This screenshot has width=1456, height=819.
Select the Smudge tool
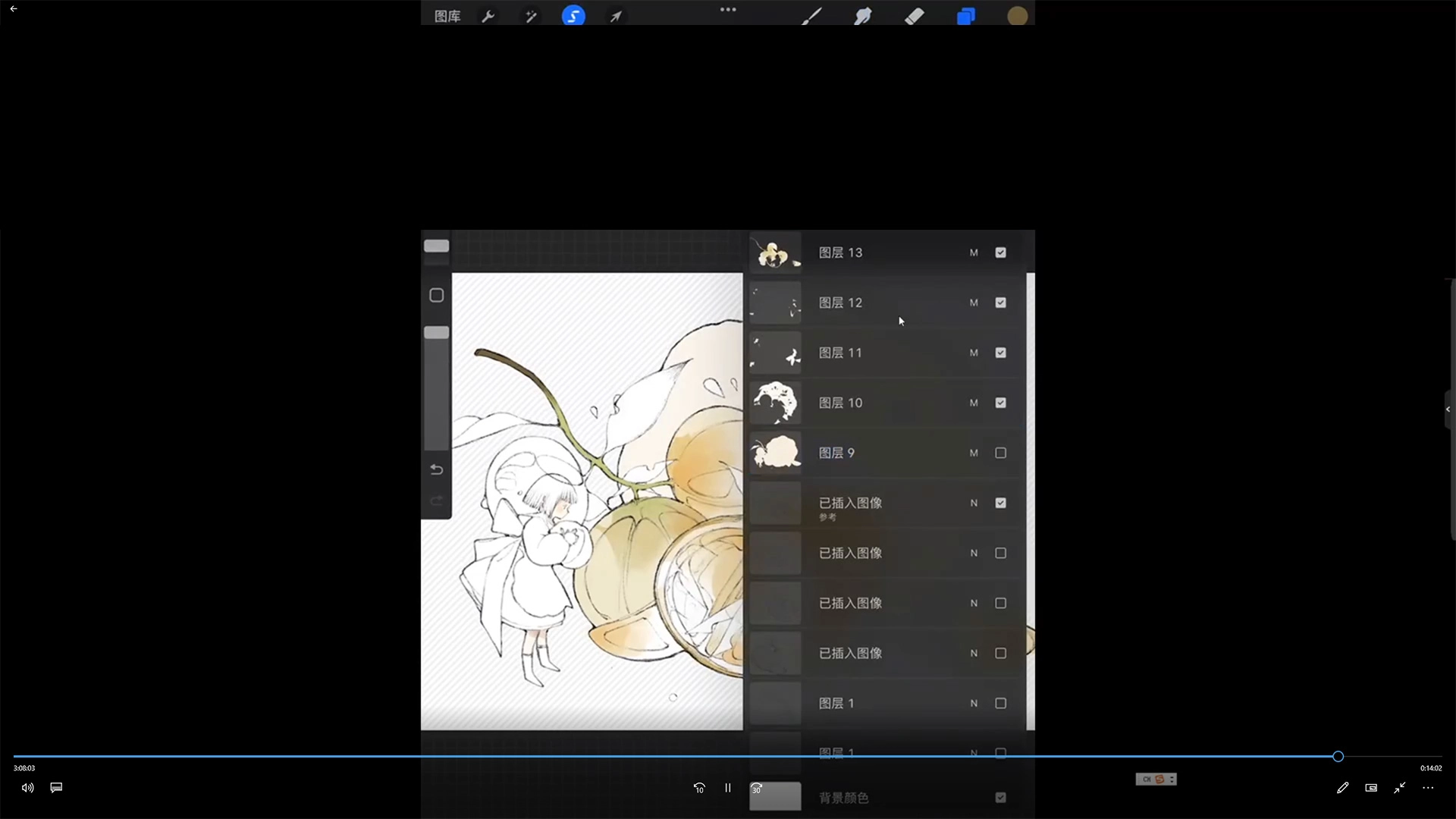click(x=863, y=16)
